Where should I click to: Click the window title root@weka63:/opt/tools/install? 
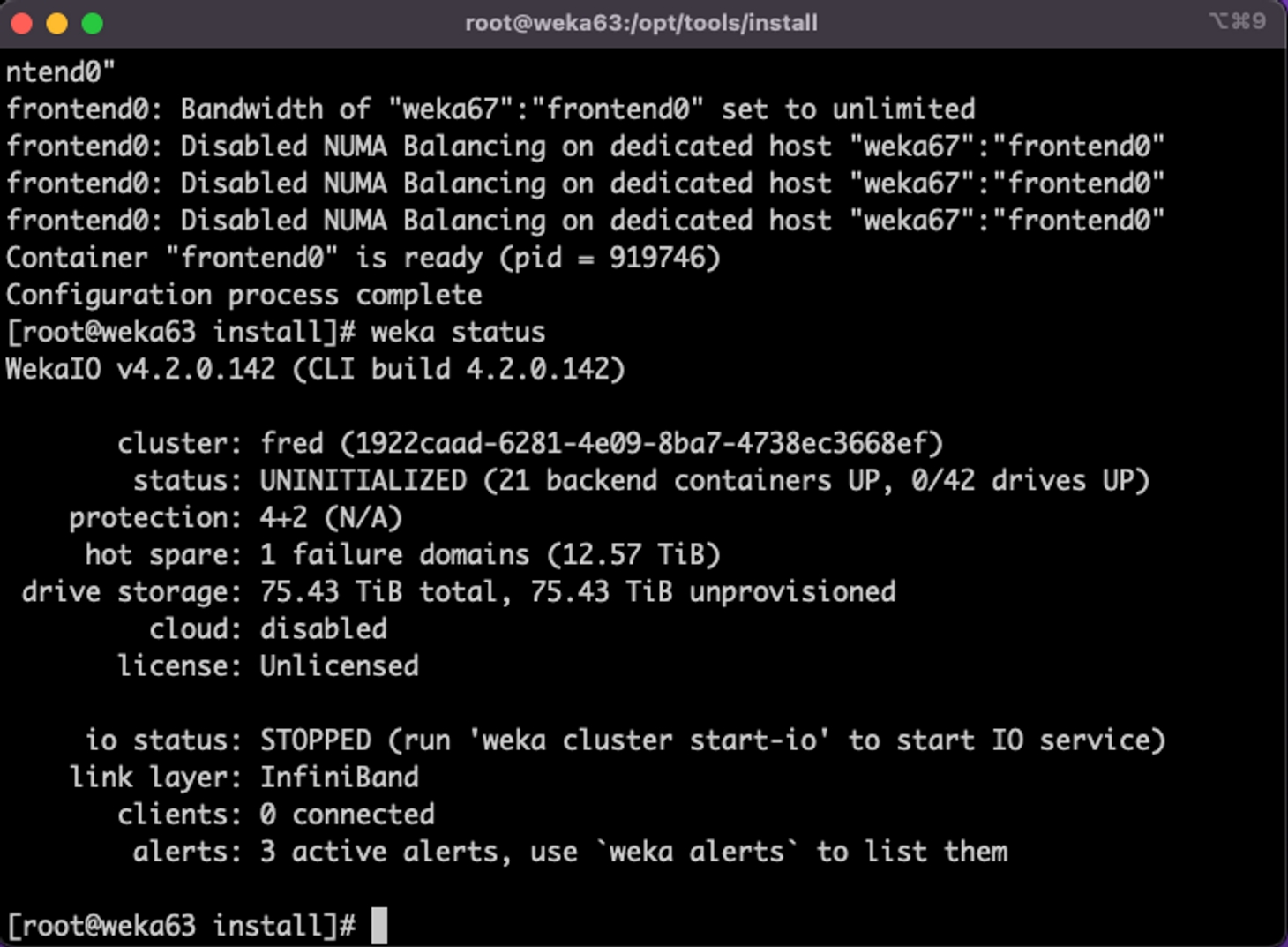641,23
